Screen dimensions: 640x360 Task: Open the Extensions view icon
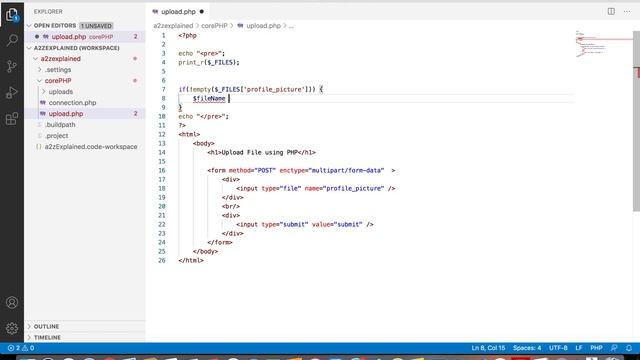click(12, 119)
